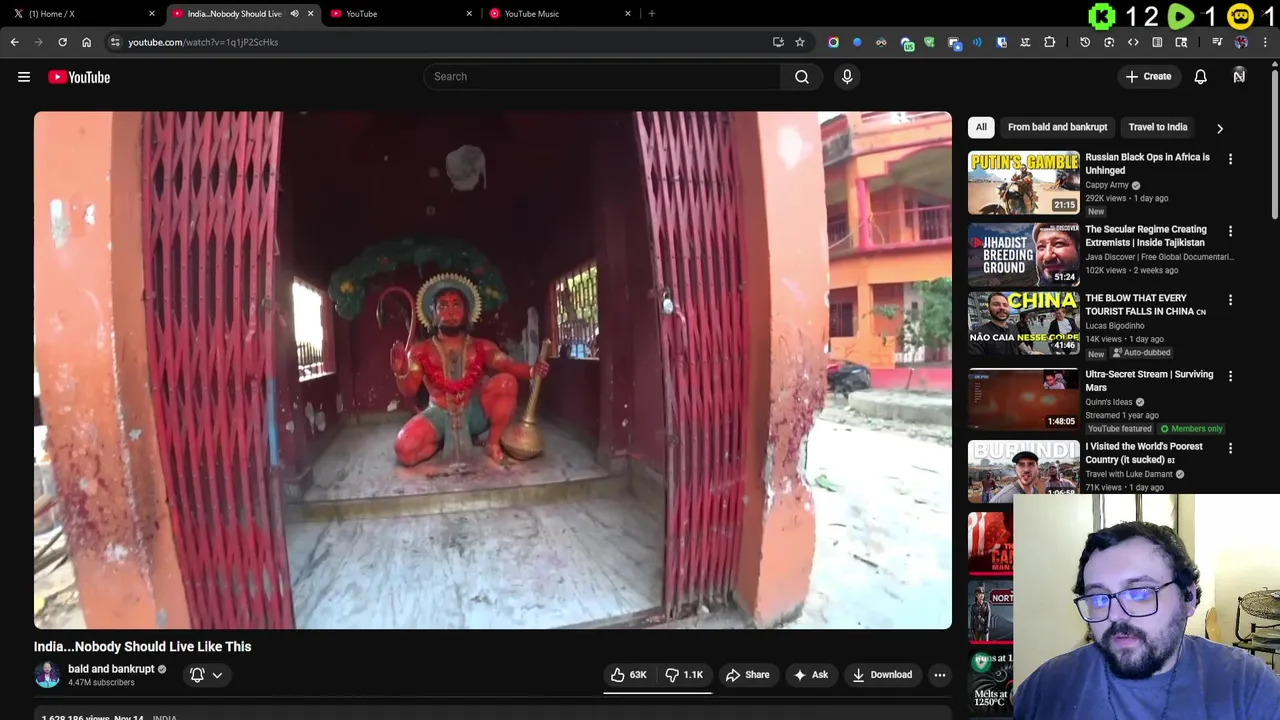Open the browser home page
The image size is (1280, 720).
tap(86, 42)
